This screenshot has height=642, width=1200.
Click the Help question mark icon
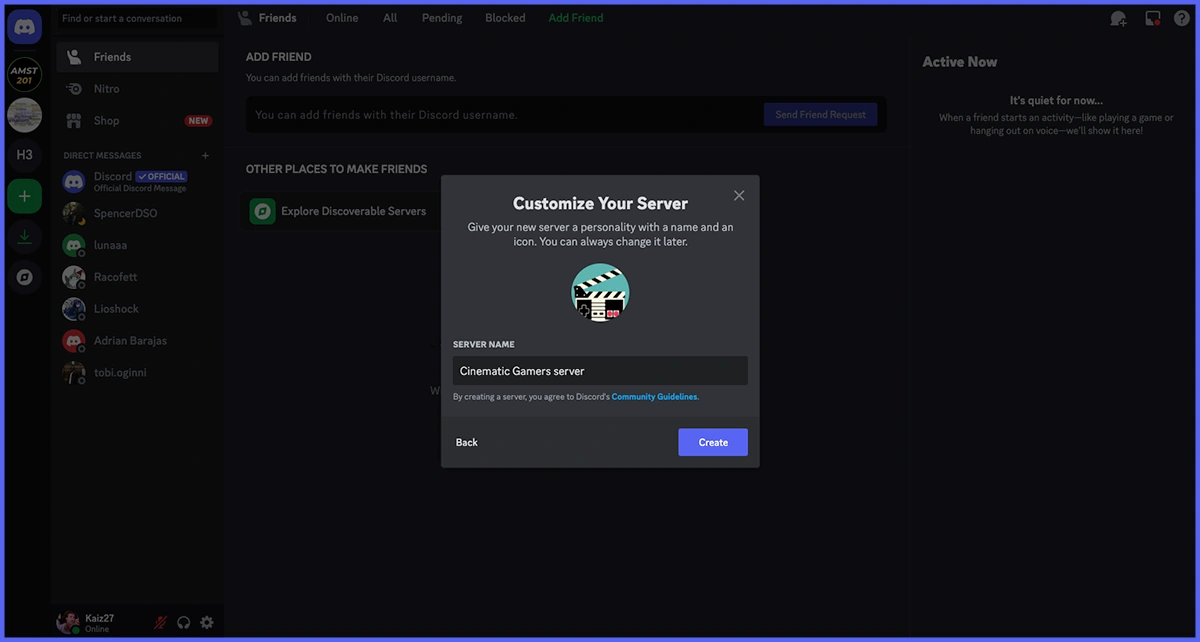tap(1181, 18)
